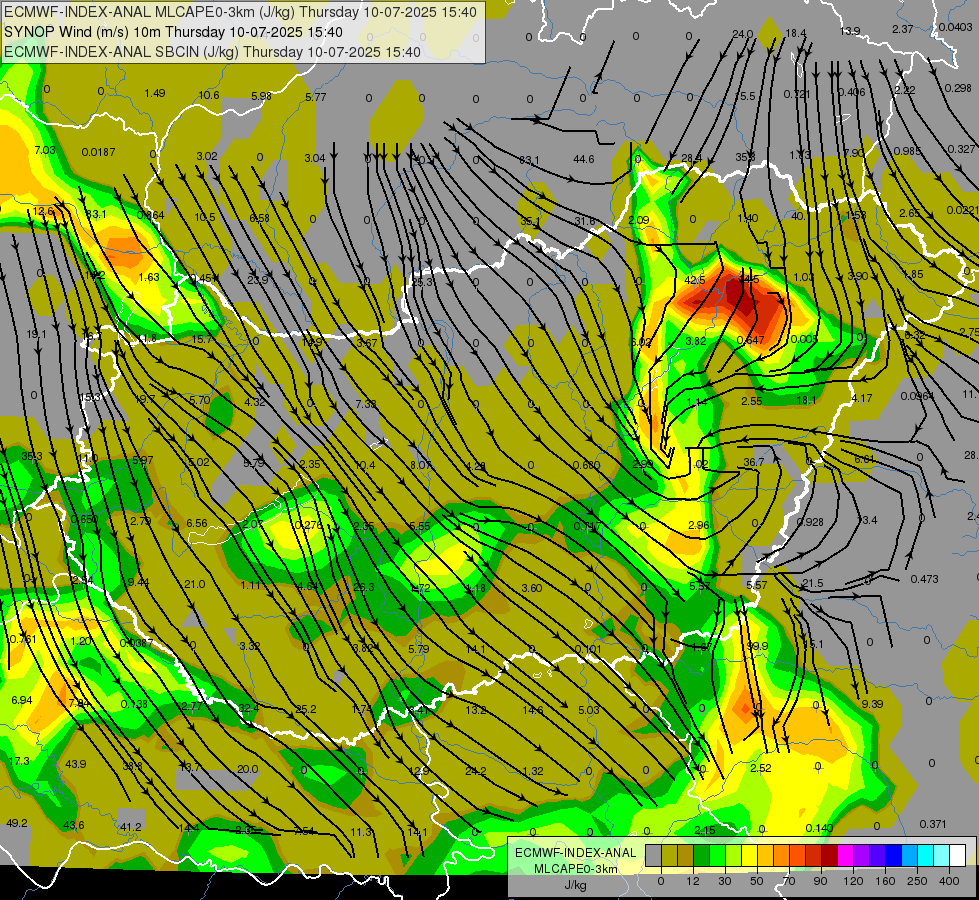Click the map value '36.7'
The width and height of the screenshot is (979, 900).
coord(754,462)
